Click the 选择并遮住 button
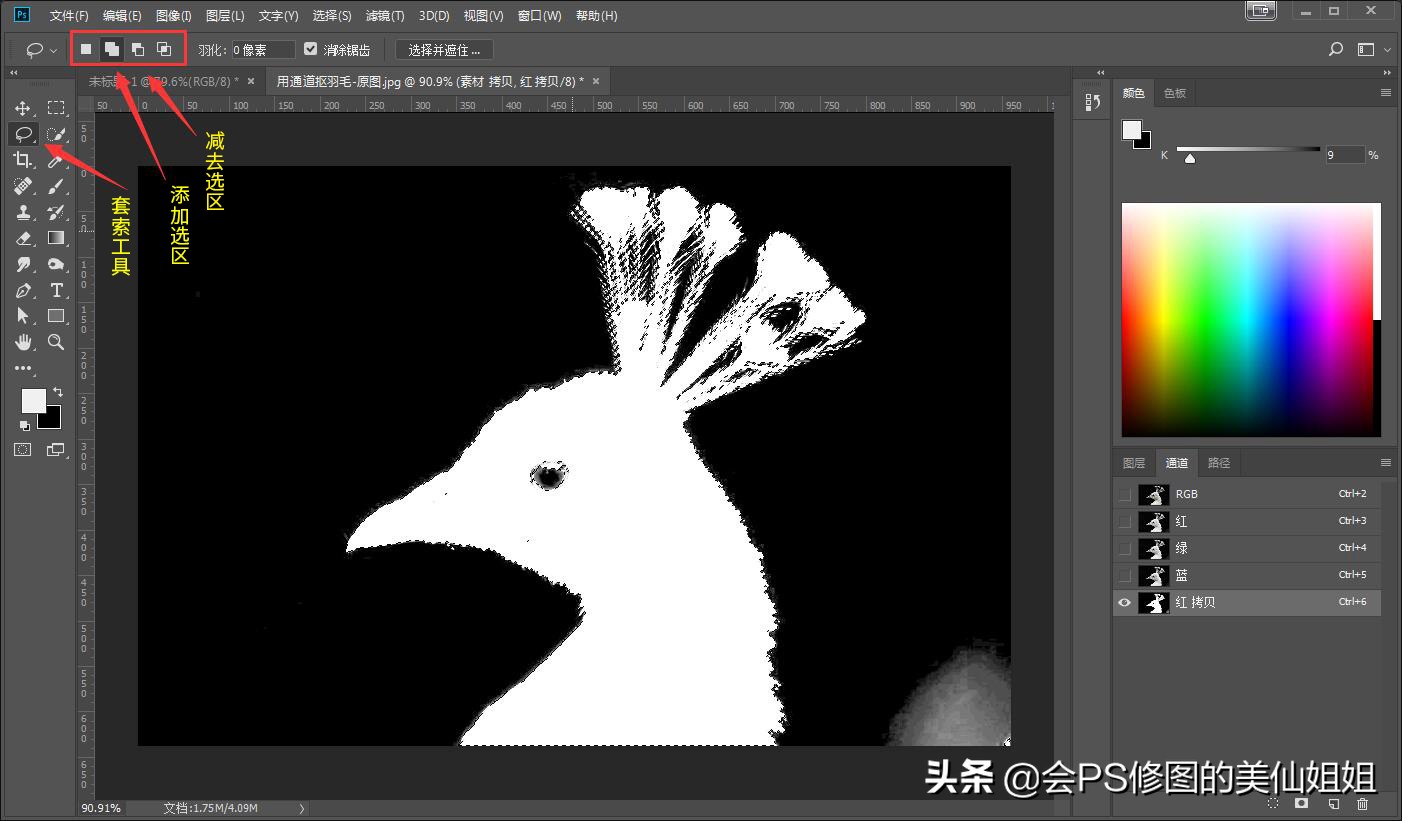The width and height of the screenshot is (1402, 821). [443, 49]
